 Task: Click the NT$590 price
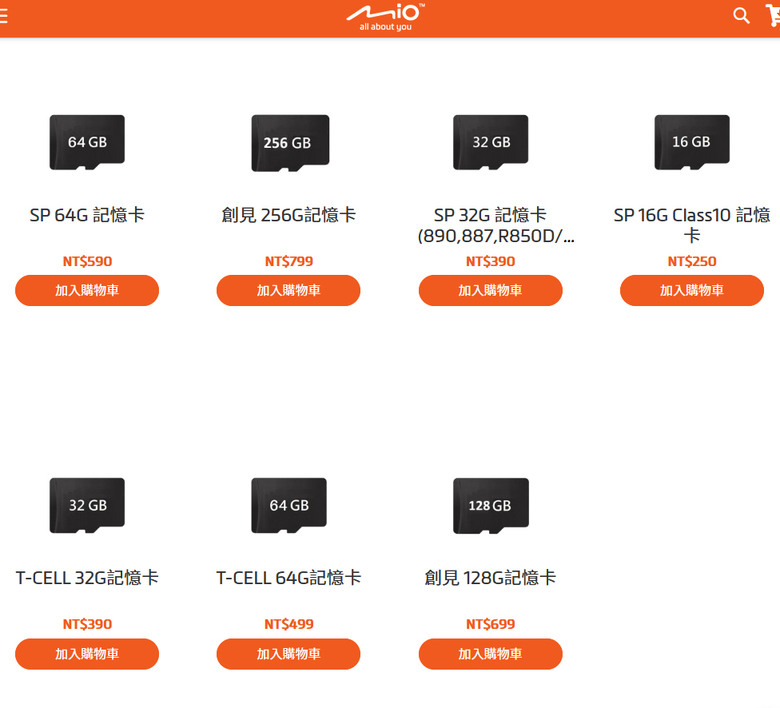point(87,261)
